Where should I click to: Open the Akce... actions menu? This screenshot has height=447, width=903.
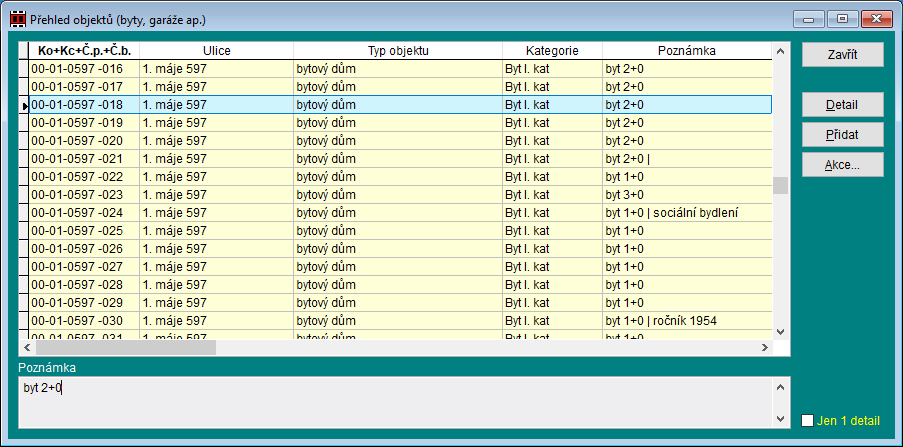[x=842, y=164]
